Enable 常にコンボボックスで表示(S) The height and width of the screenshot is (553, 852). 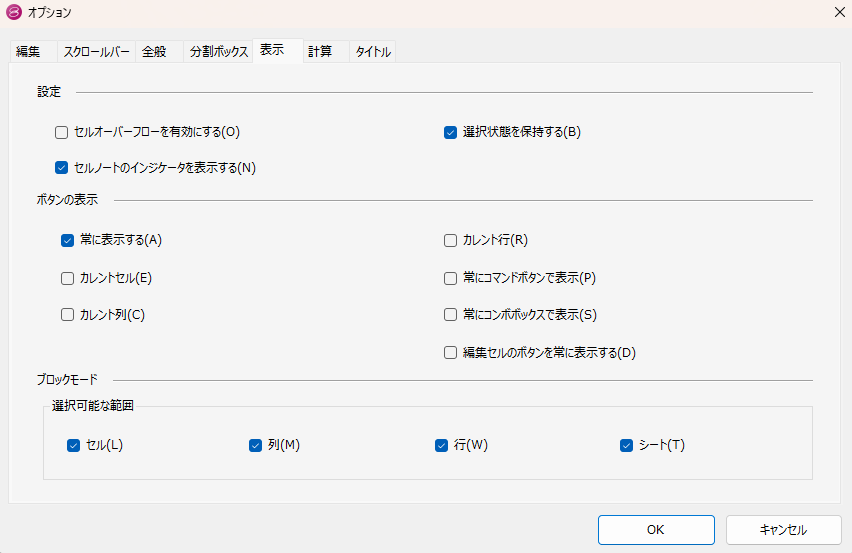450,315
